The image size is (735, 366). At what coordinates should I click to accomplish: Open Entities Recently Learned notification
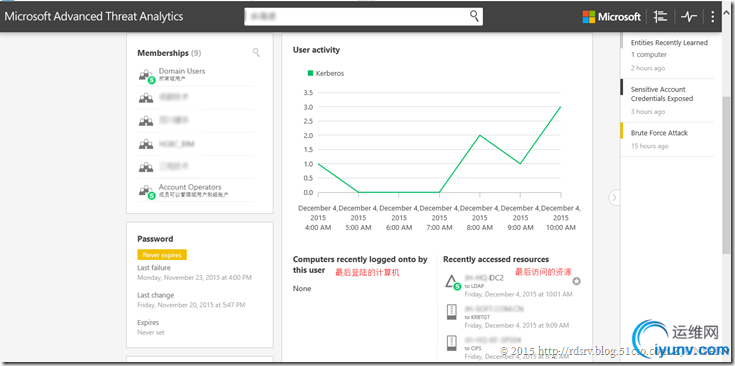pyautogui.click(x=667, y=55)
